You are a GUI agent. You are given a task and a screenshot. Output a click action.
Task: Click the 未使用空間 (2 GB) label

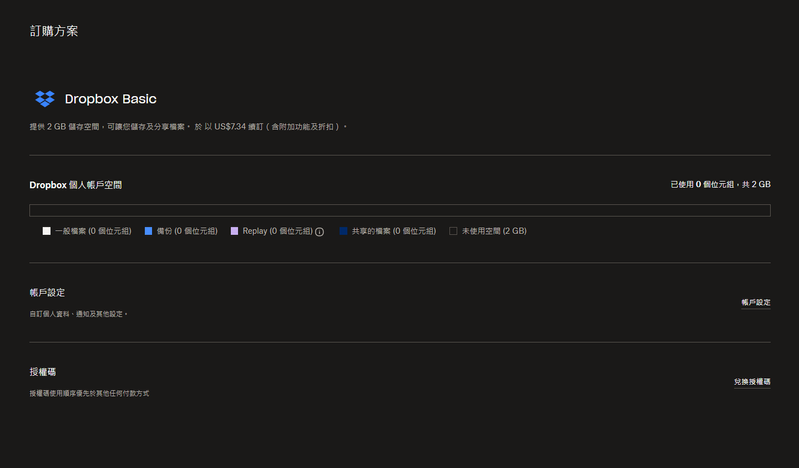494,231
